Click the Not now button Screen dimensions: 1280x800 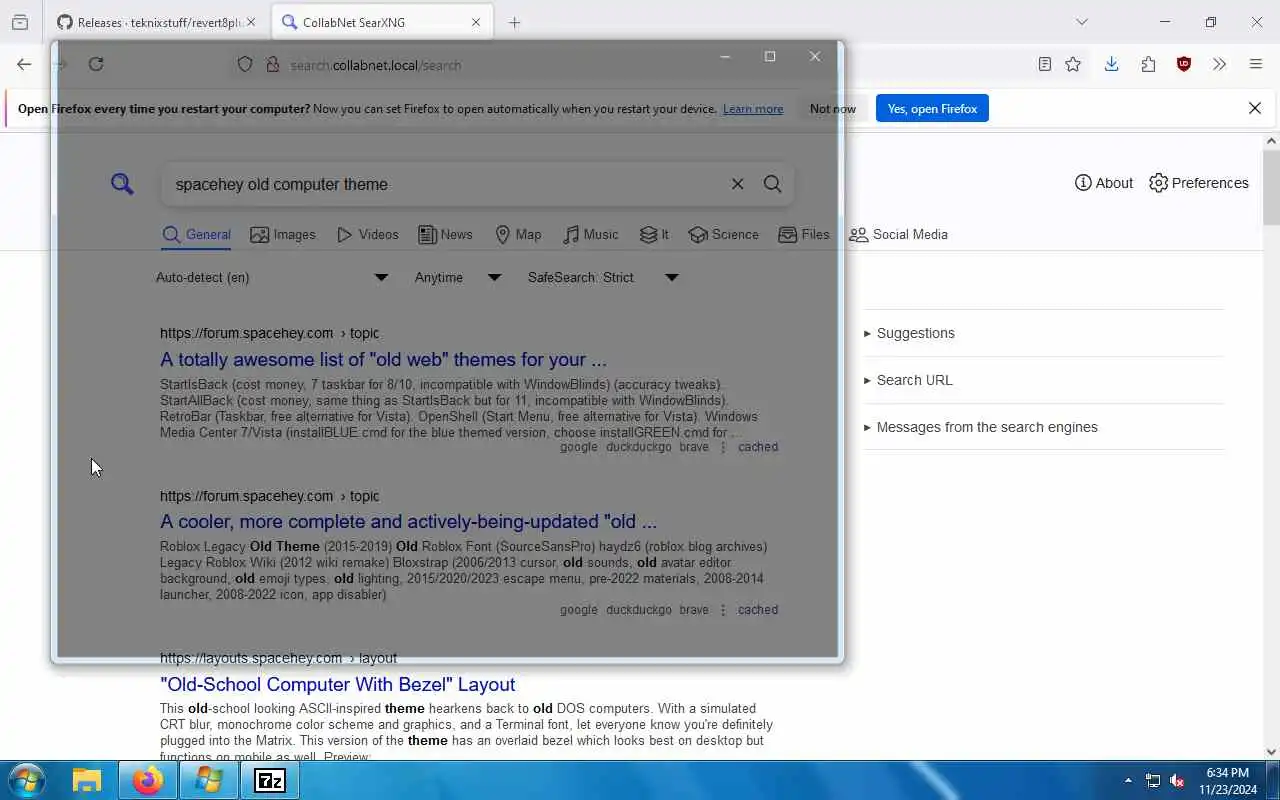(x=833, y=109)
